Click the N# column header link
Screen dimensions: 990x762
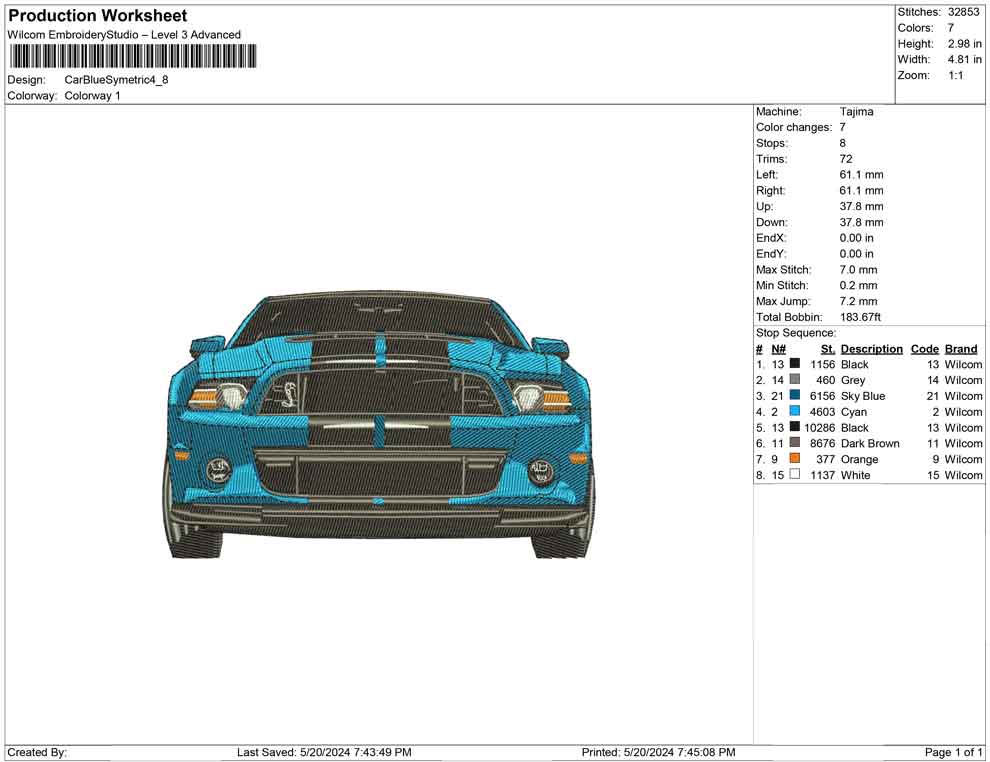click(x=778, y=348)
